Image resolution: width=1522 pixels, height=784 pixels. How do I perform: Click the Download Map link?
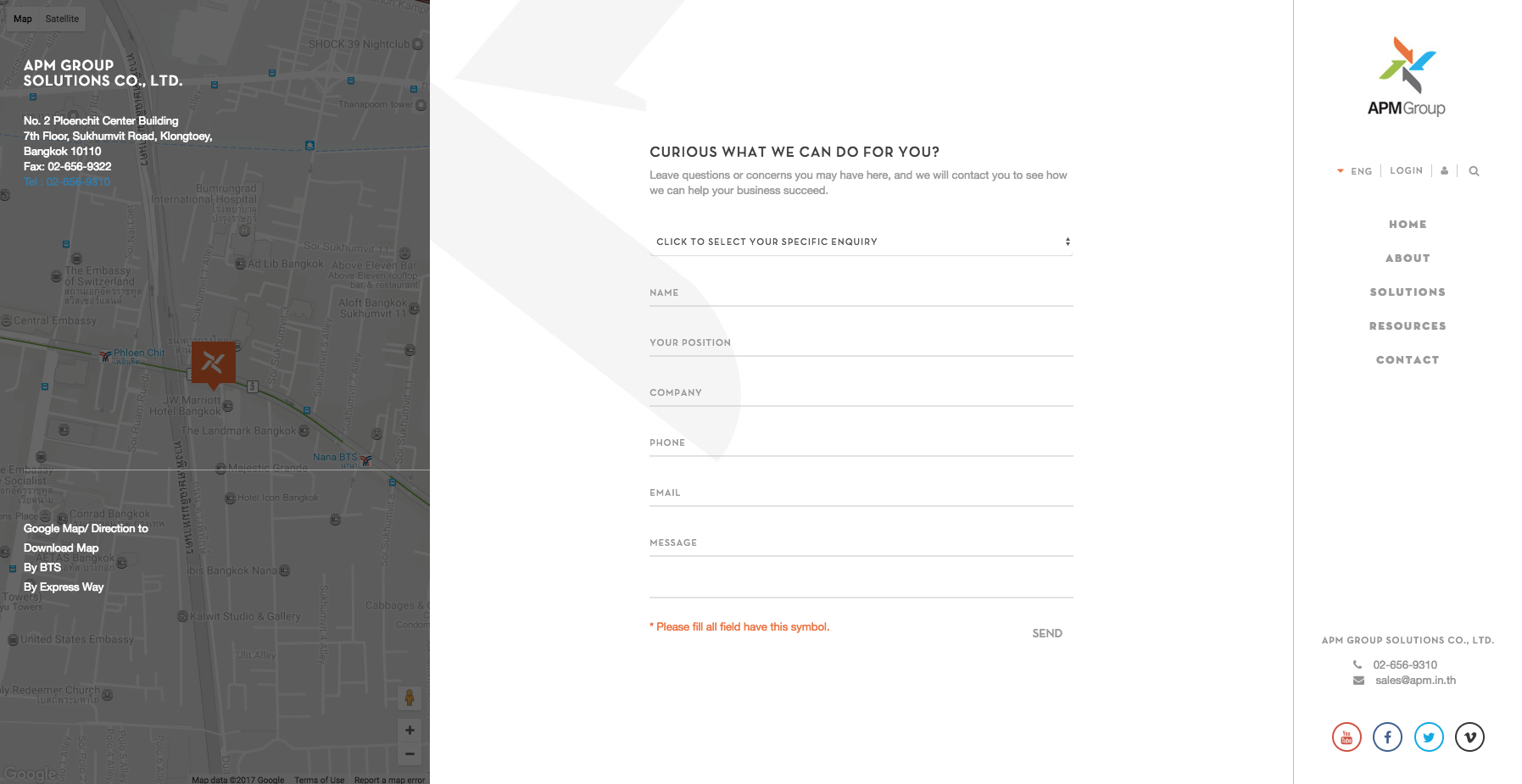coord(61,548)
